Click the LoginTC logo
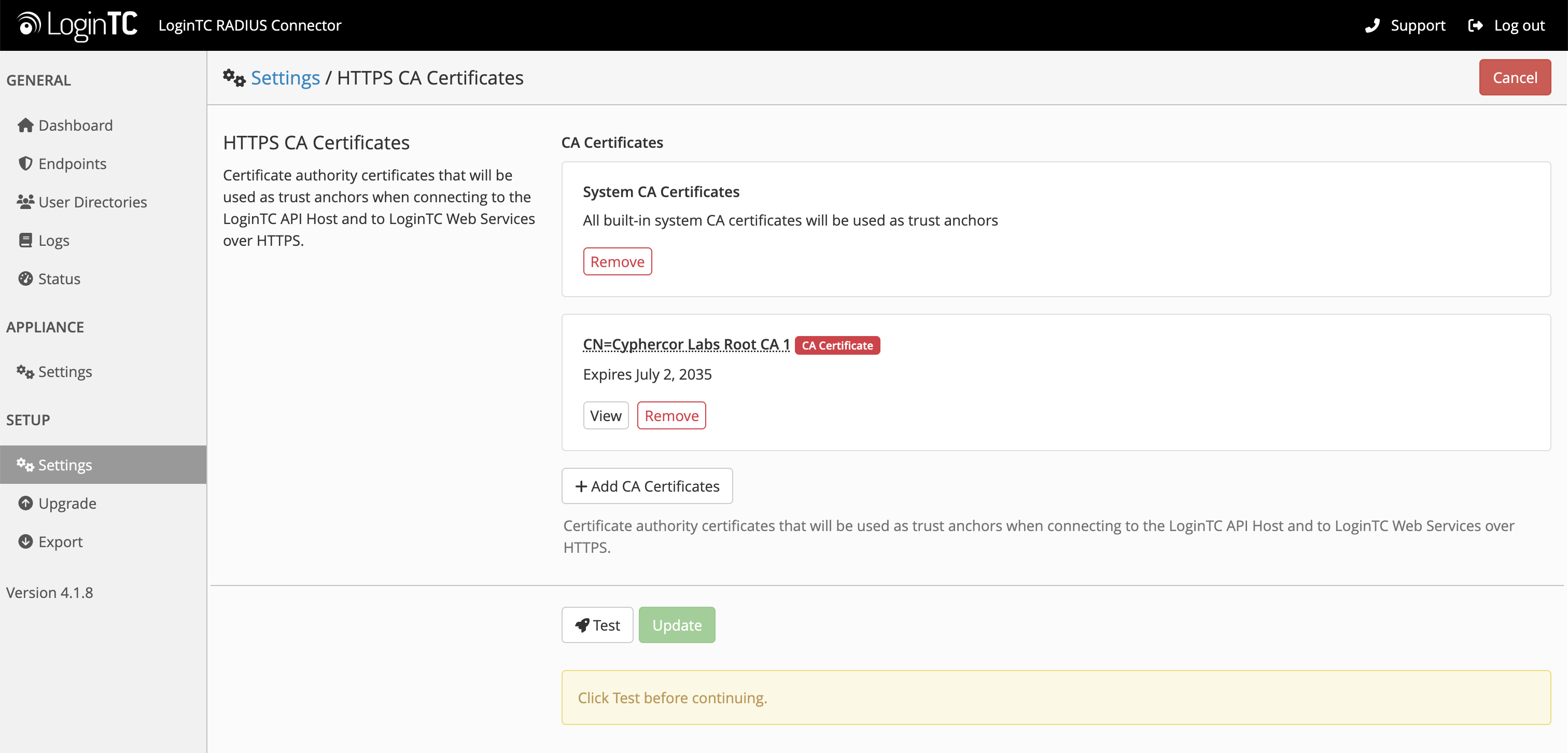Viewport: 1568px width, 753px height. point(77,25)
